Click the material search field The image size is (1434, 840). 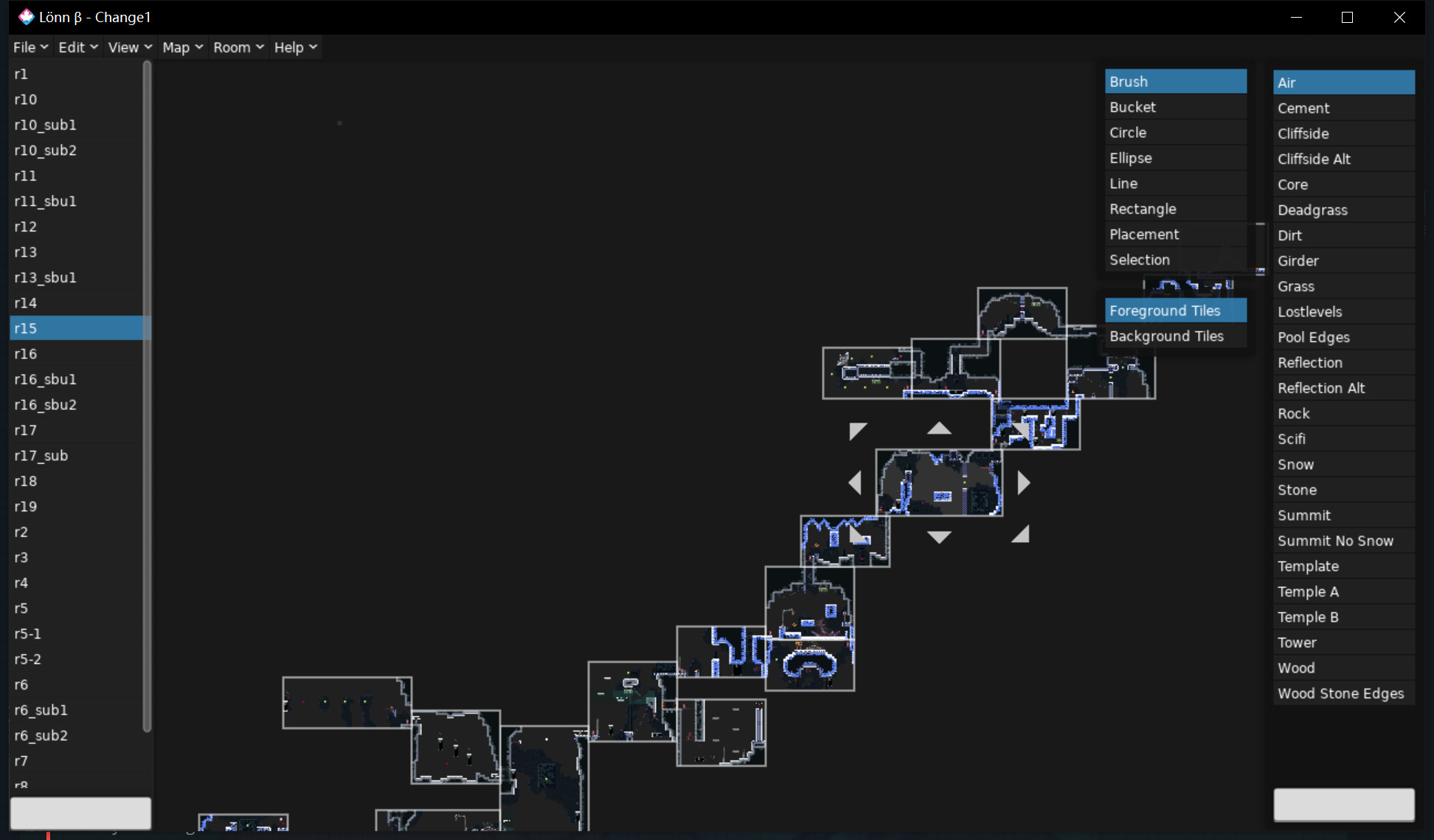tap(1343, 805)
